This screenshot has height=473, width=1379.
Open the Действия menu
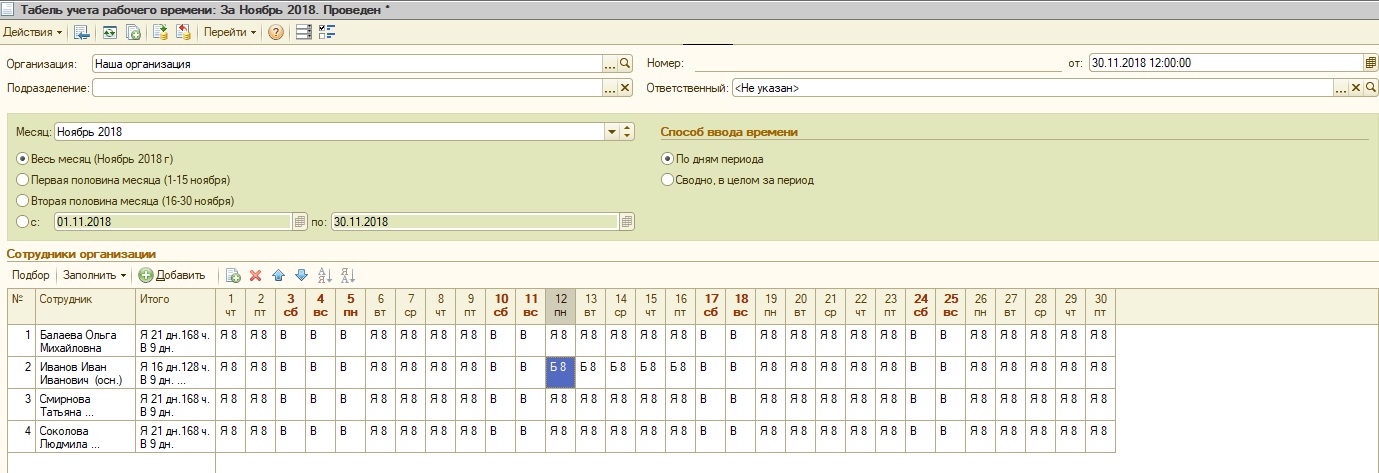point(33,32)
